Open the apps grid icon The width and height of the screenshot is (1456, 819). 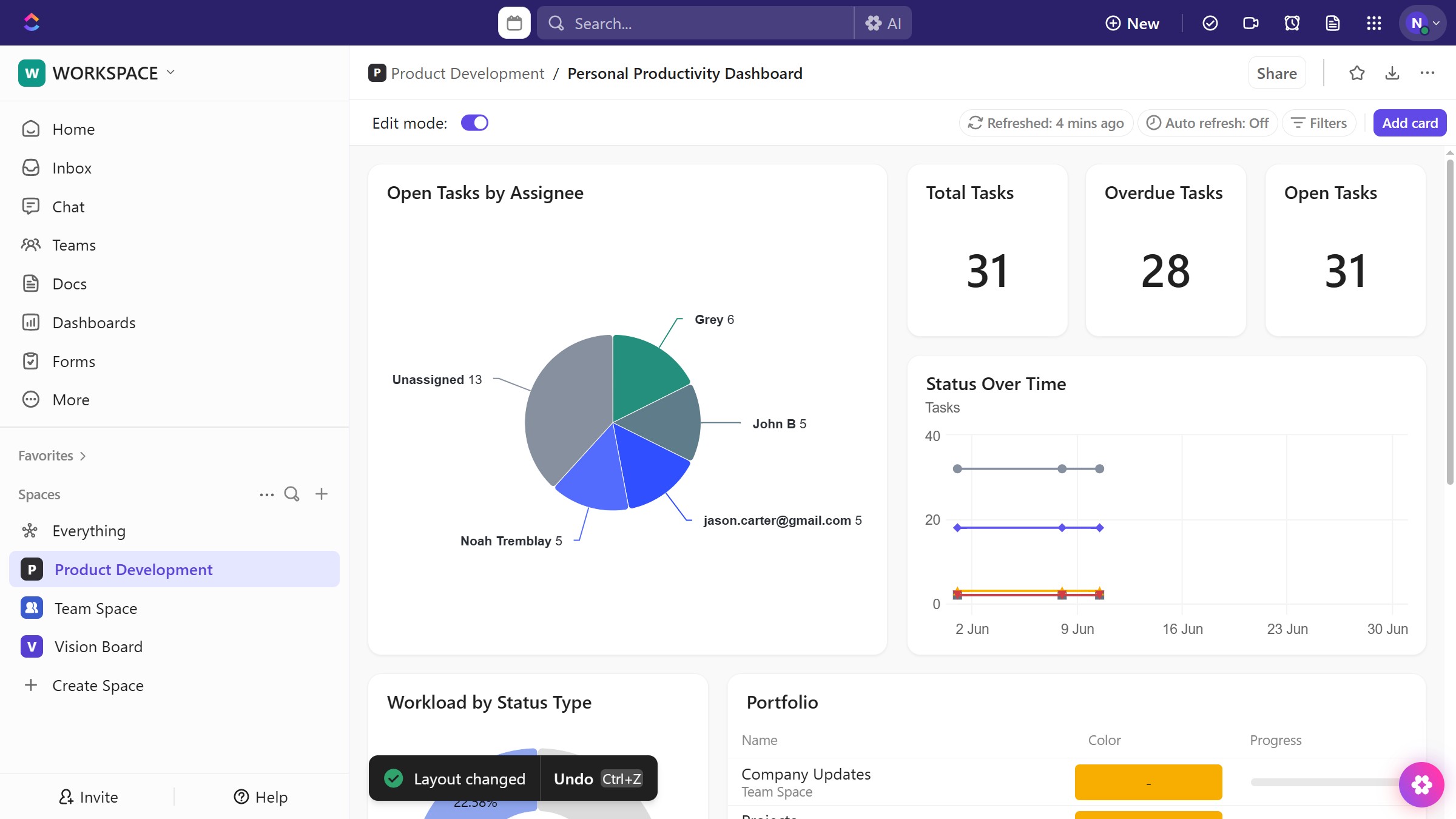tap(1373, 23)
